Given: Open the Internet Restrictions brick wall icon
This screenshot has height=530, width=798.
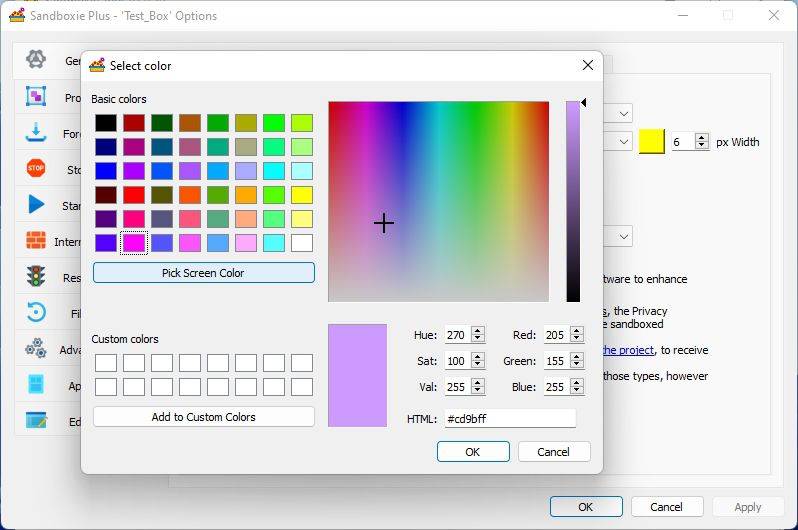Looking at the screenshot, I should point(36,240).
